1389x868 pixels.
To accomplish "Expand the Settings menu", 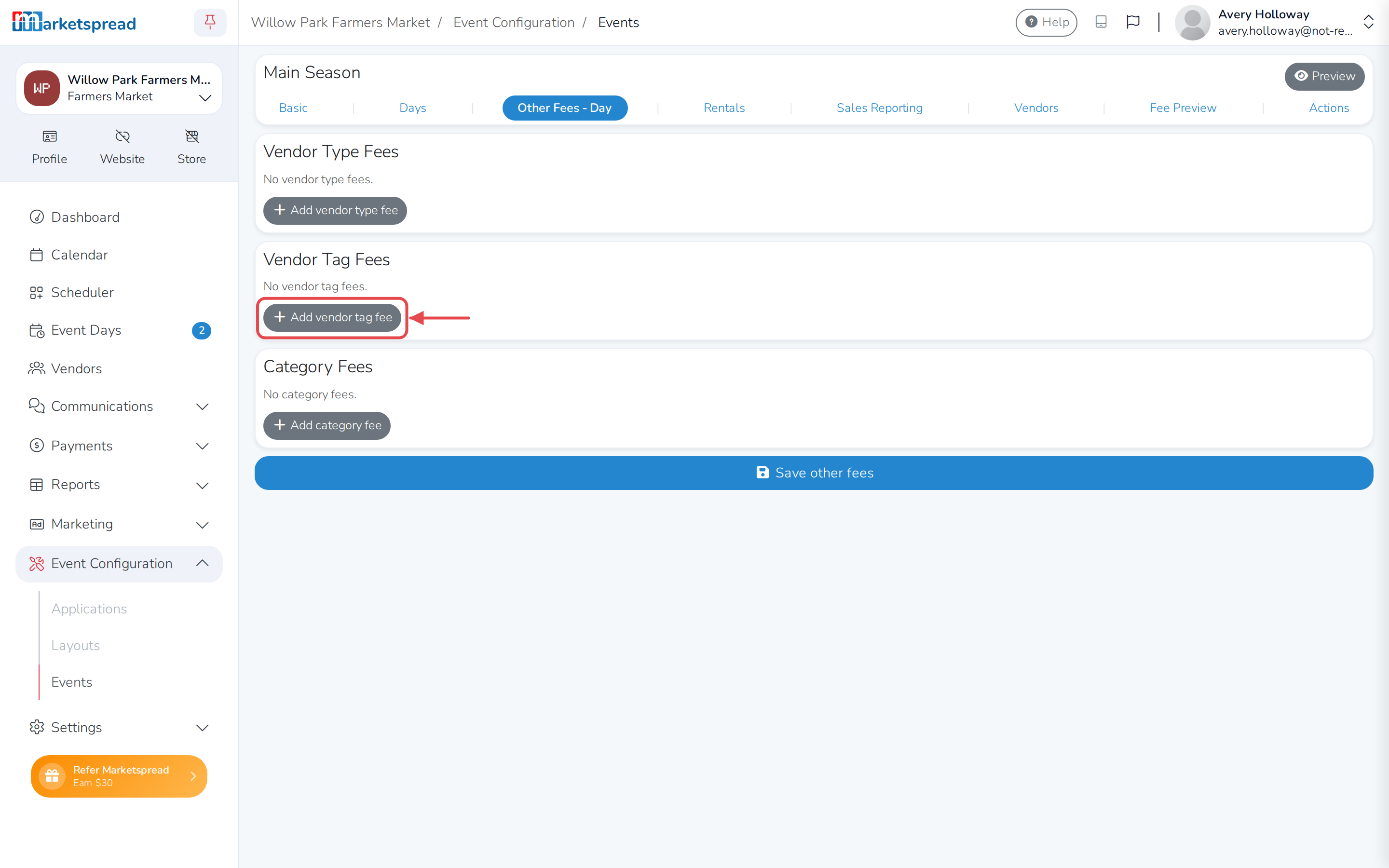I will [119, 727].
